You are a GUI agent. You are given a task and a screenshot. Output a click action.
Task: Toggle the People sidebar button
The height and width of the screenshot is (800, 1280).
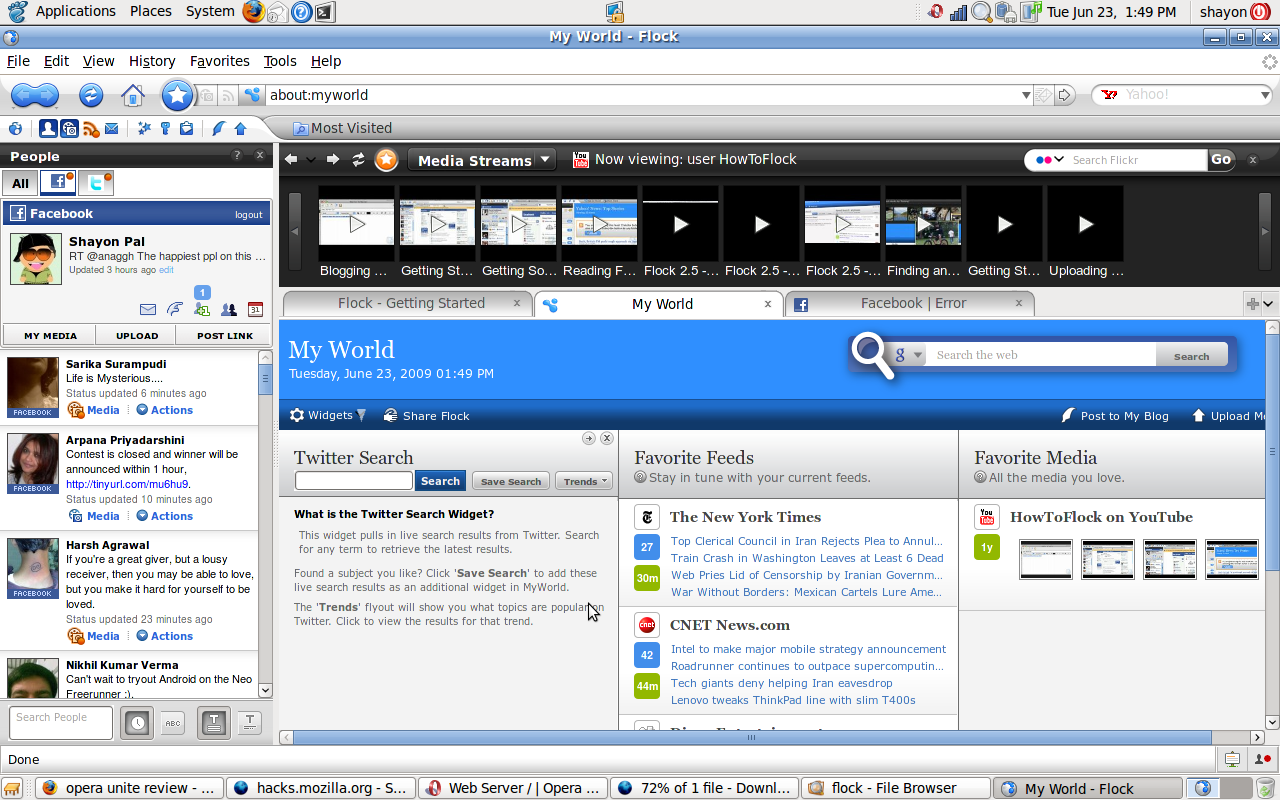(48, 128)
